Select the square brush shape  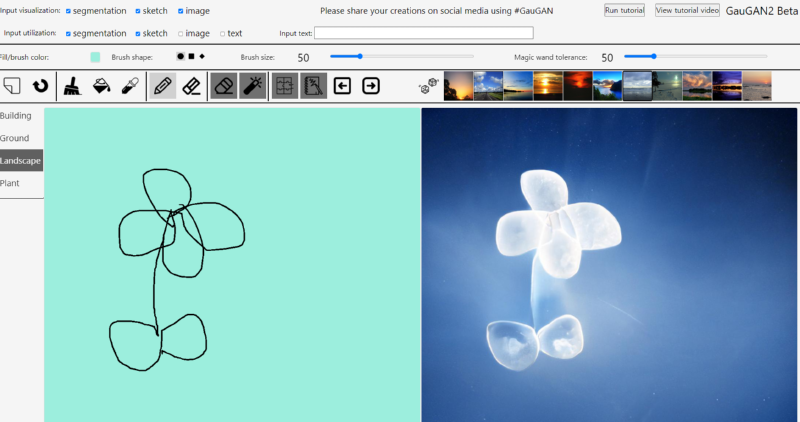point(191,56)
